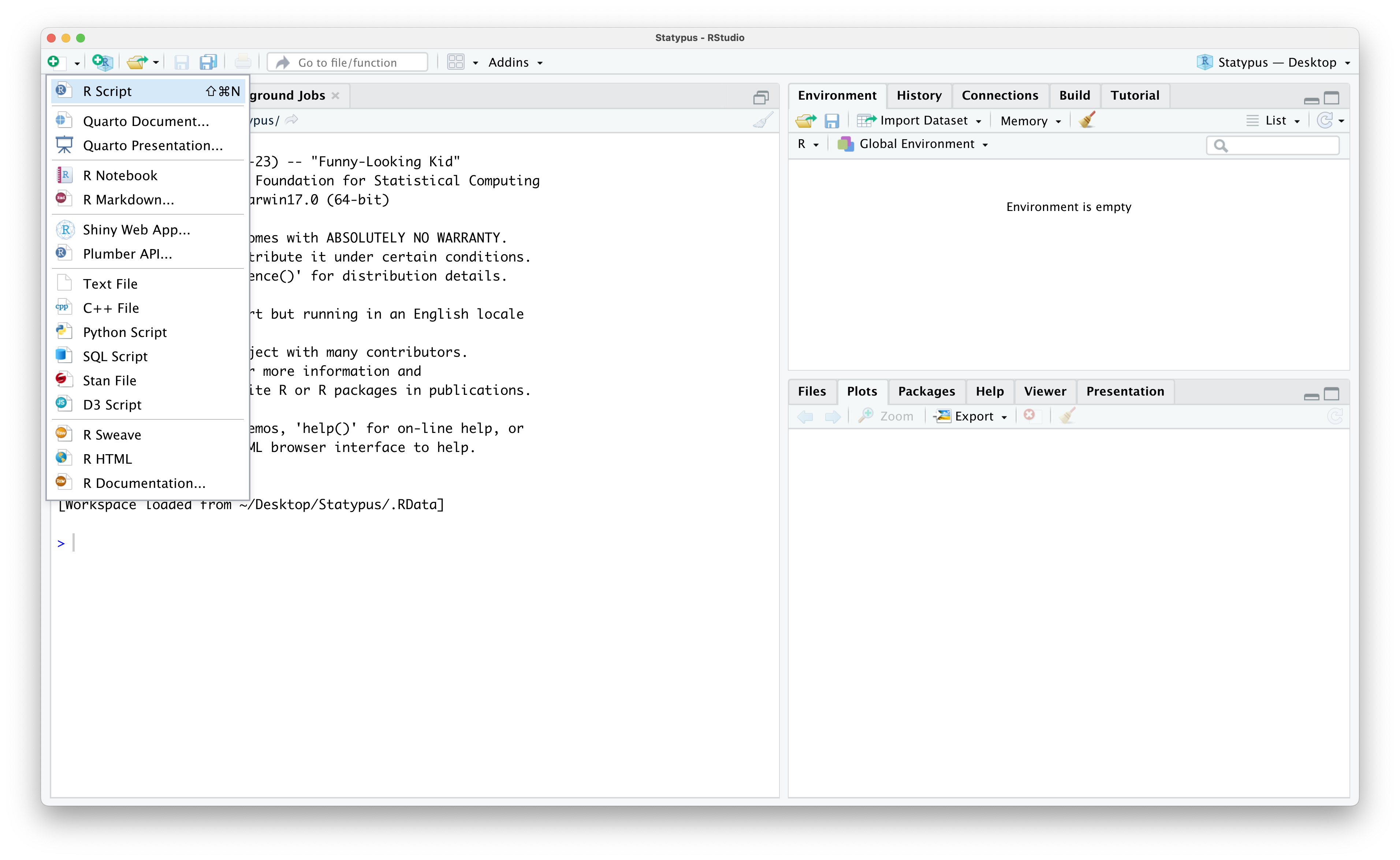Save the current workspace using the disk icon
The width and height of the screenshot is (1400, 860).
point(832,120)
